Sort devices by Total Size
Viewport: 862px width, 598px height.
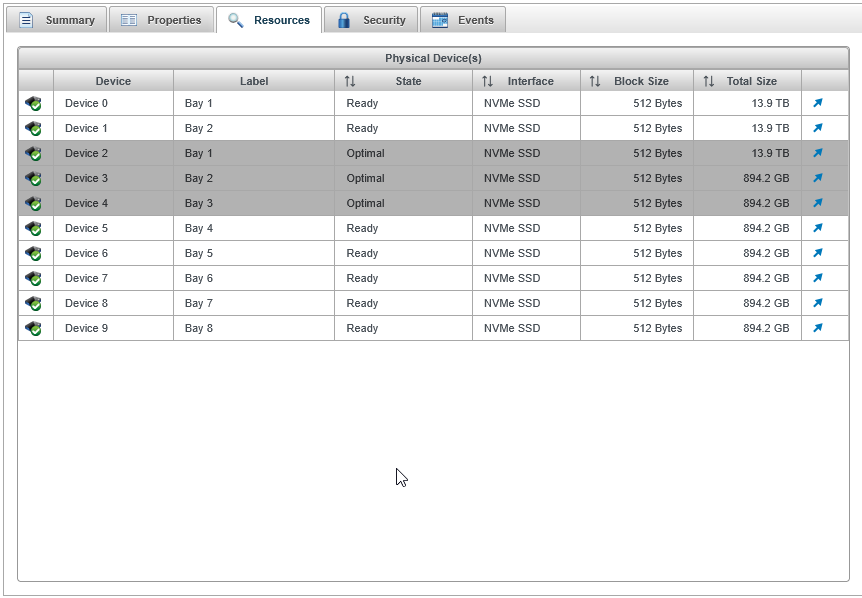pyautogui.click(x=709, y=81)
